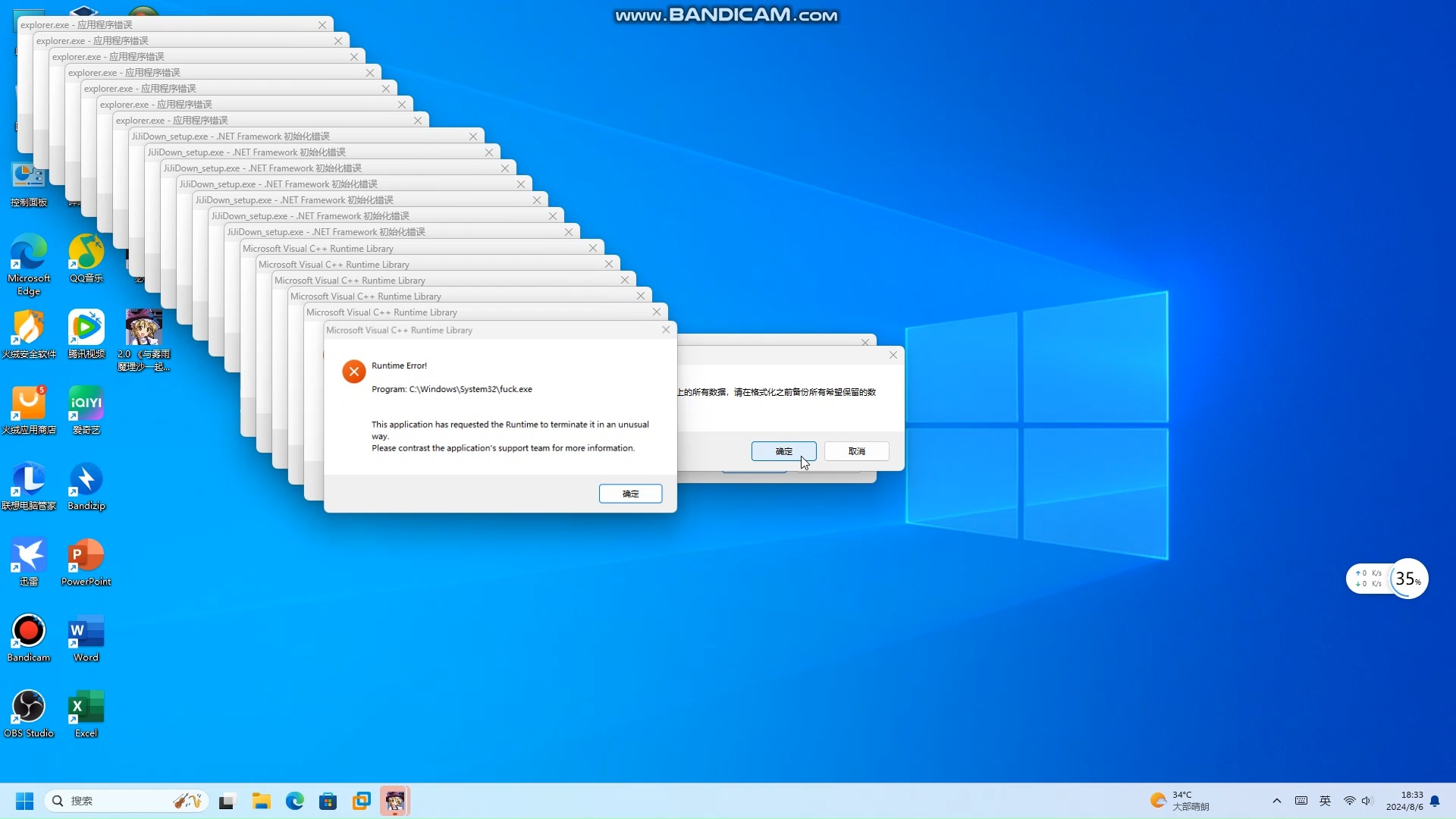Open the weather widget showing 34°C
This screenshot has height=819, width=1456.
1180,801
